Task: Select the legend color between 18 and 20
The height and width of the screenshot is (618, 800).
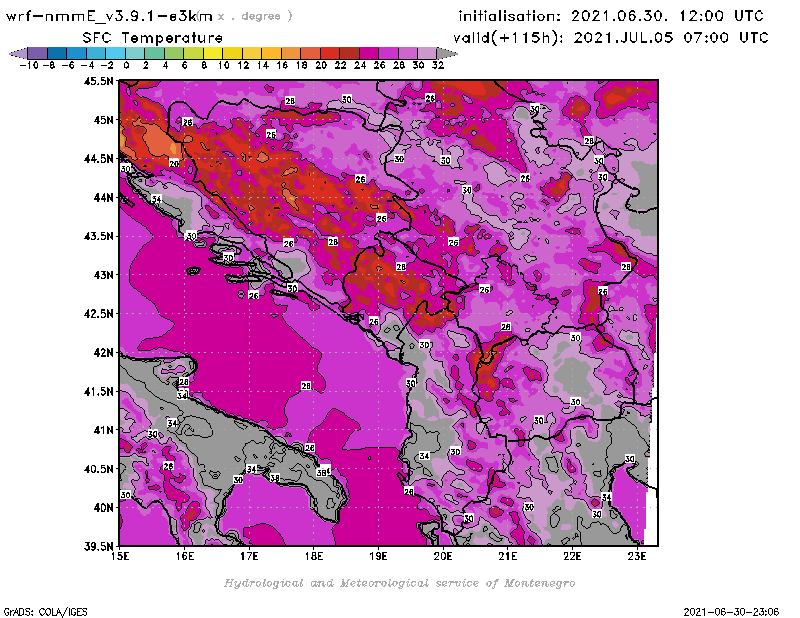Action: pyautogui.click(x=310, y=53)
